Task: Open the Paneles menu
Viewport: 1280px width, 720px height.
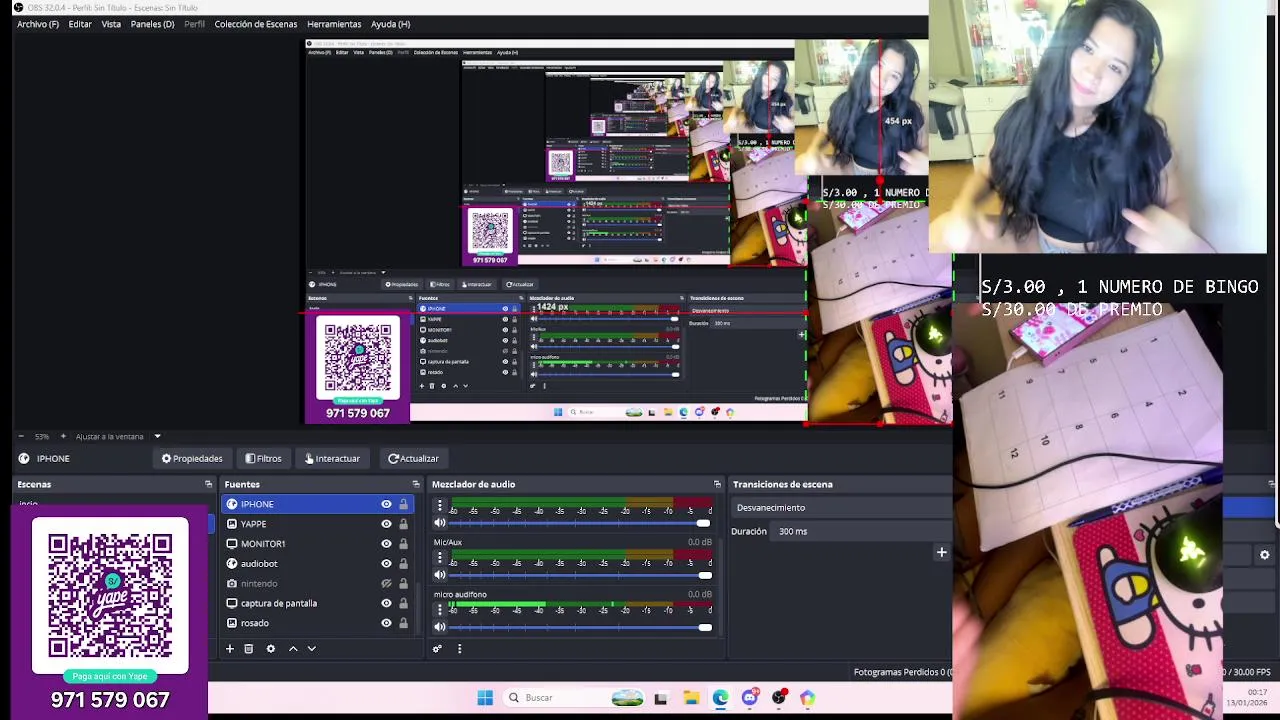Action: (152, 24)
